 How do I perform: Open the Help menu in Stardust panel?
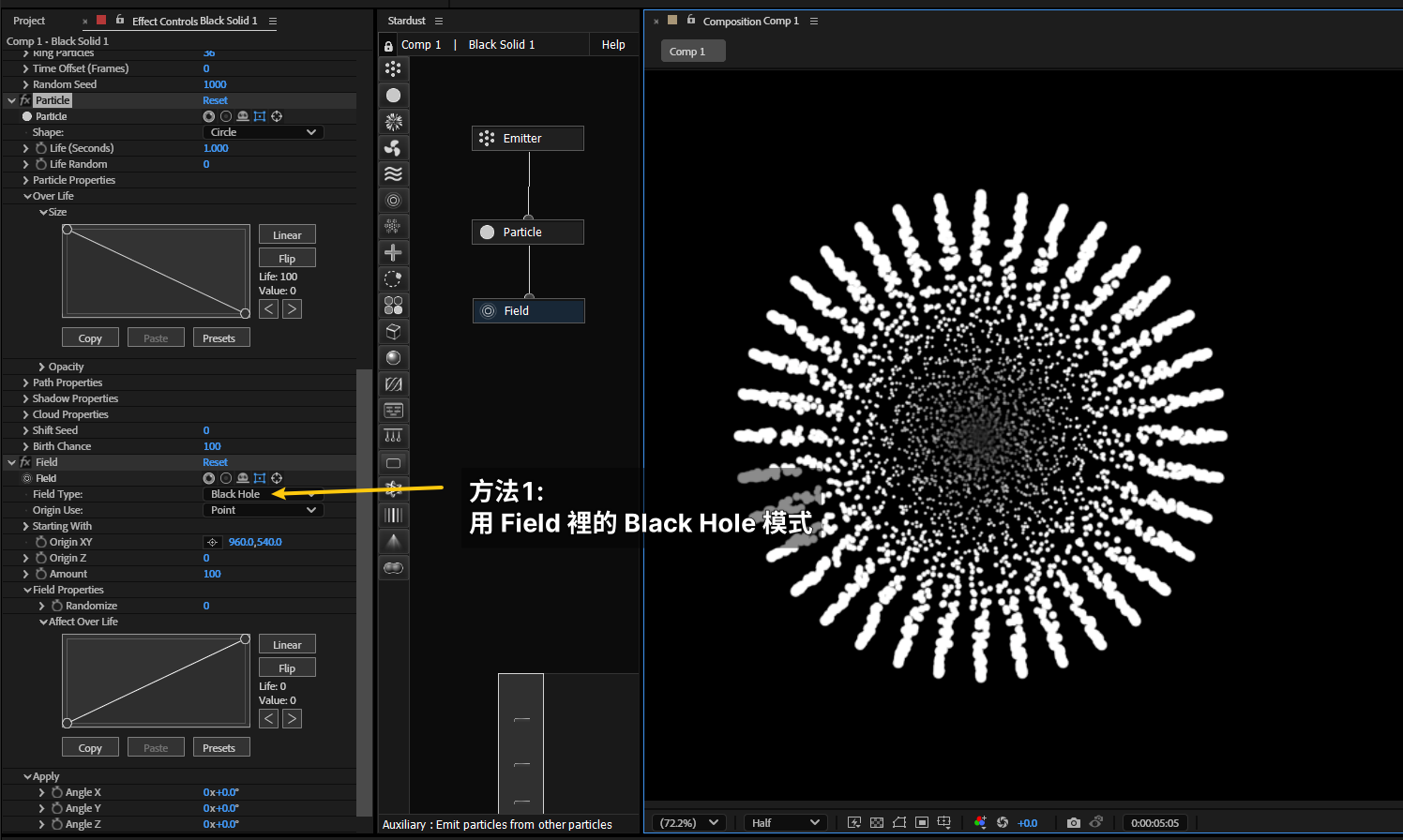click(613, 45)
